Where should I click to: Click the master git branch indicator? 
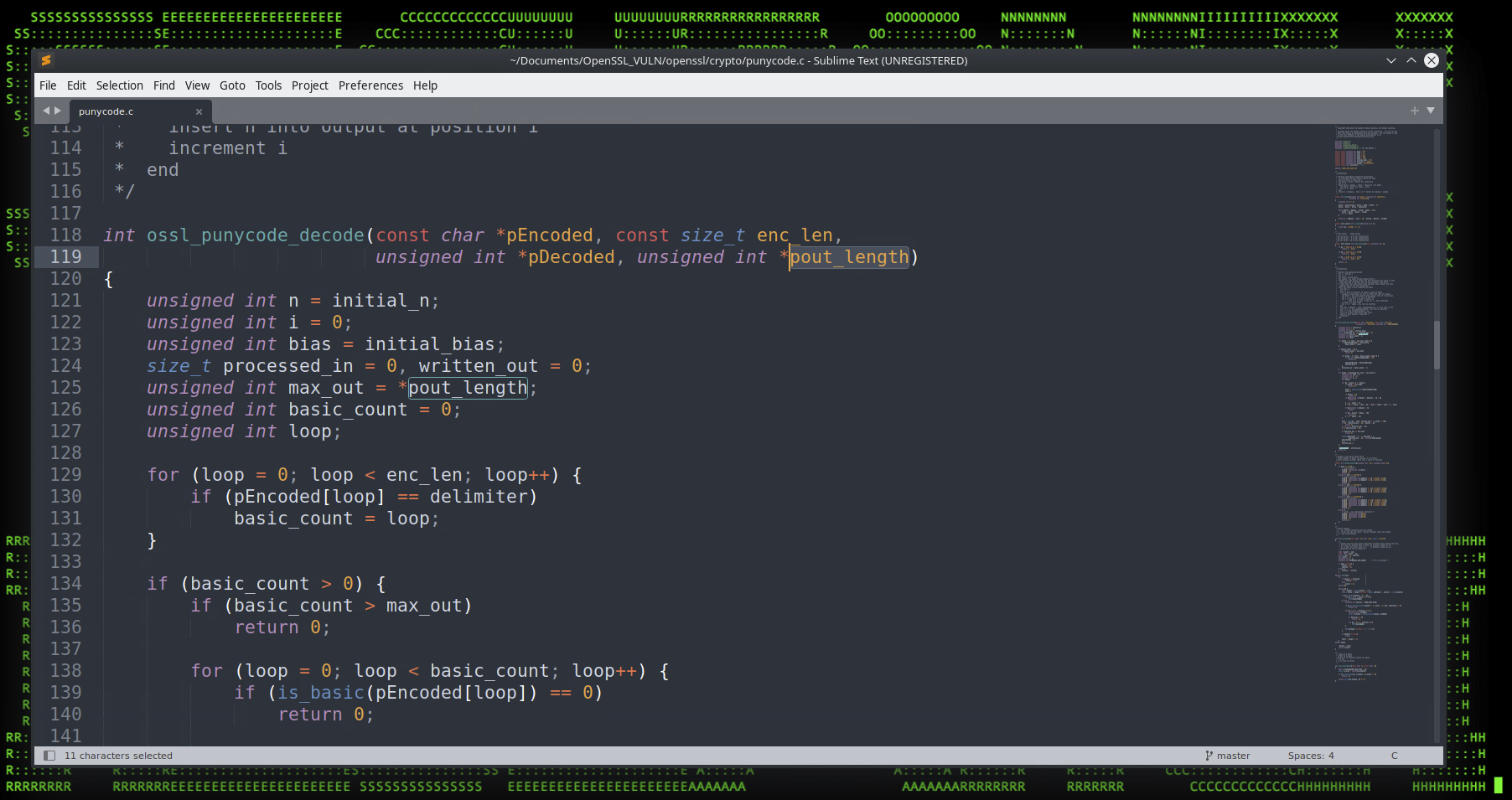1227,756
